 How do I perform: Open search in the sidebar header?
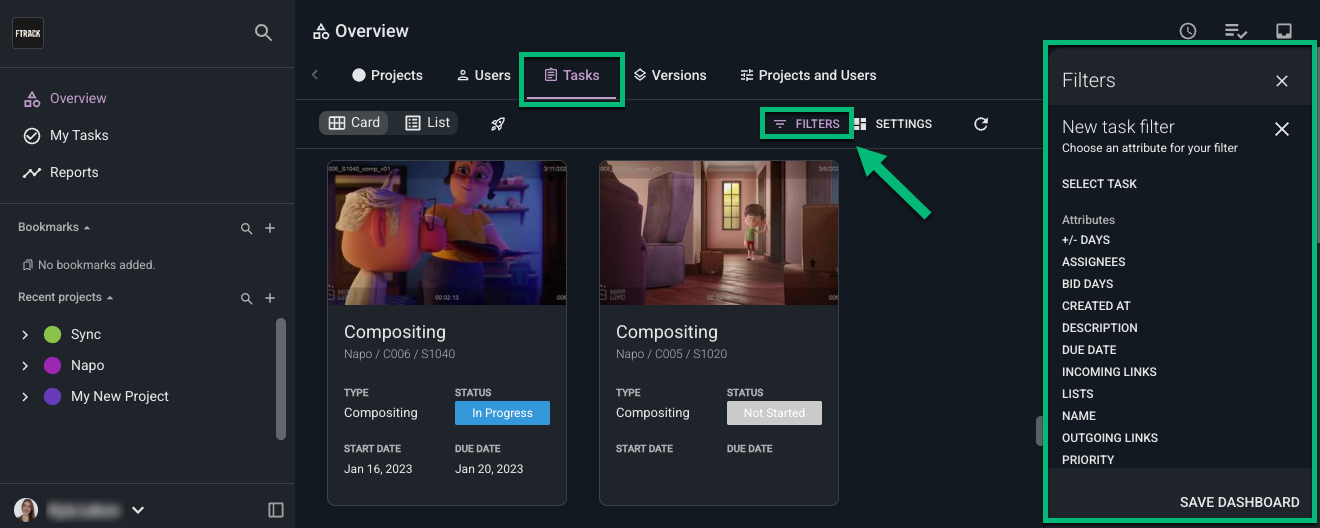coord(263,33)
